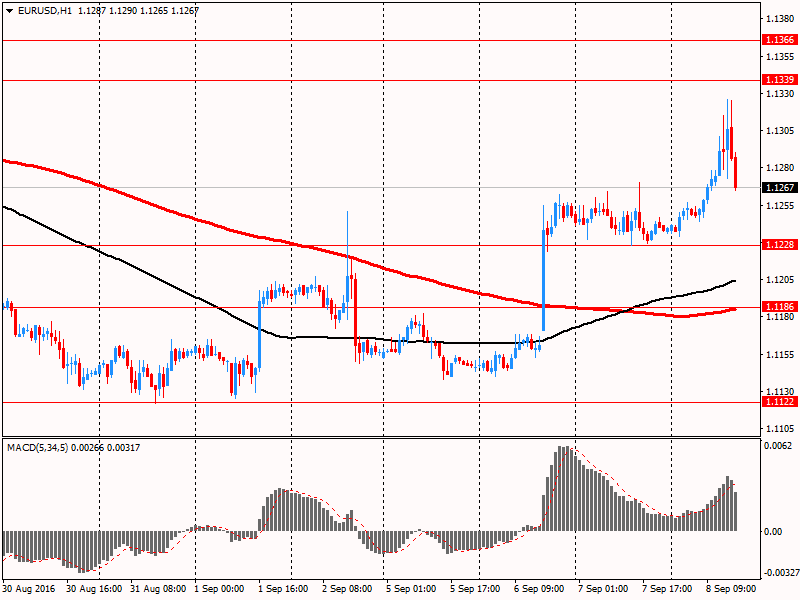Image resolution: width=800 pixels, height=600 pixels.
Task: Click the 1.1180 price scale value
Action: click(780, 317)
